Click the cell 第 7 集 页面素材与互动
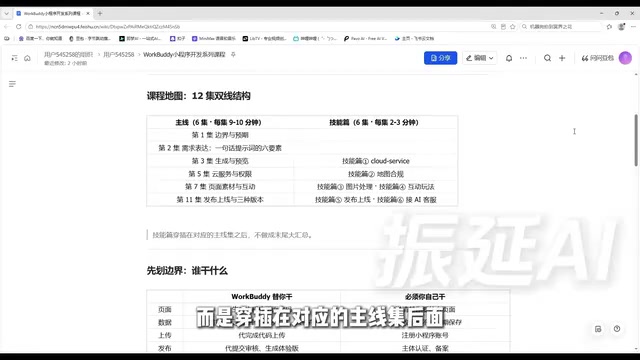 click(220, 187)
